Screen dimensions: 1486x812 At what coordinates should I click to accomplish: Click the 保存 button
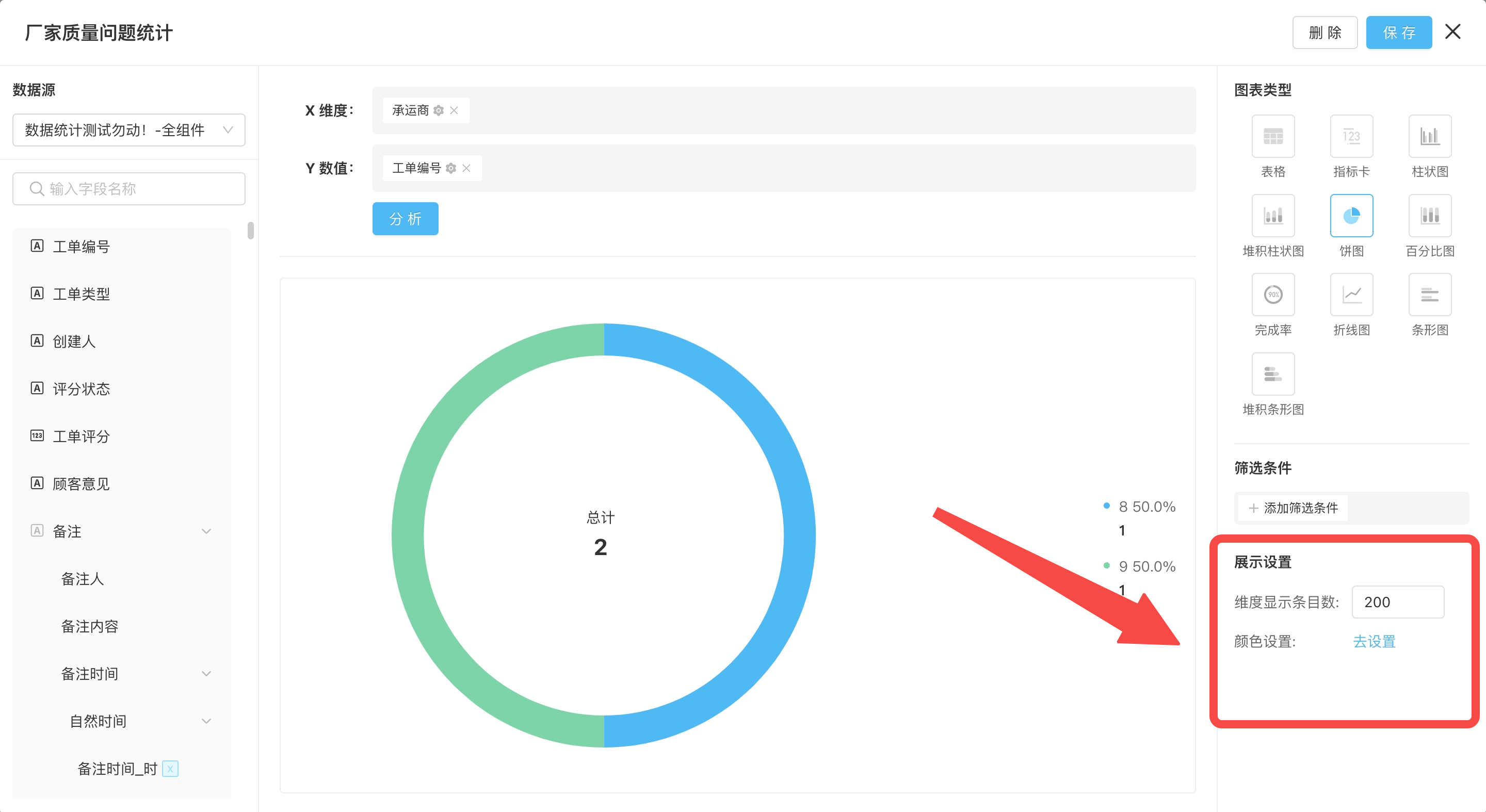(1398, 33)
